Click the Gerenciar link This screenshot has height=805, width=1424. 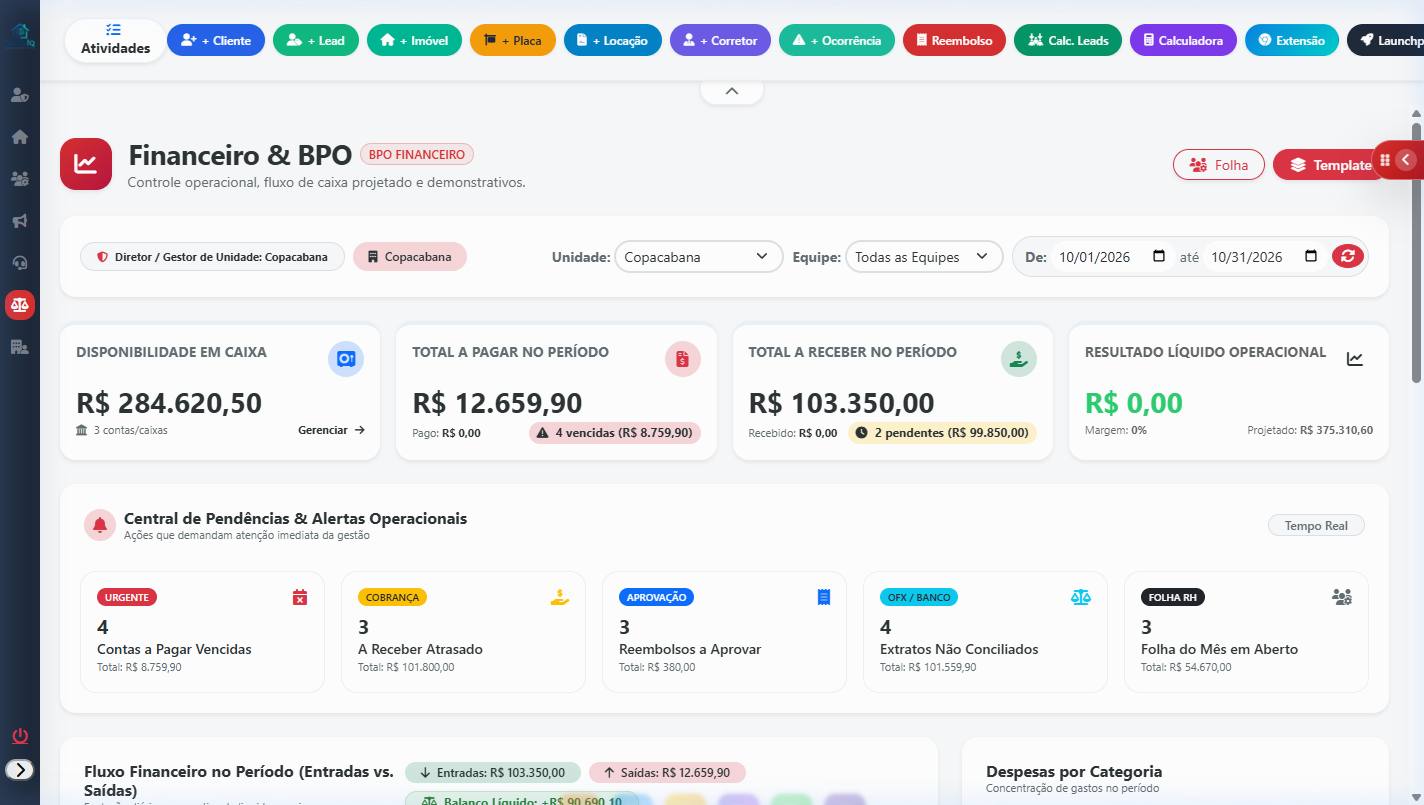coord(332,430)
